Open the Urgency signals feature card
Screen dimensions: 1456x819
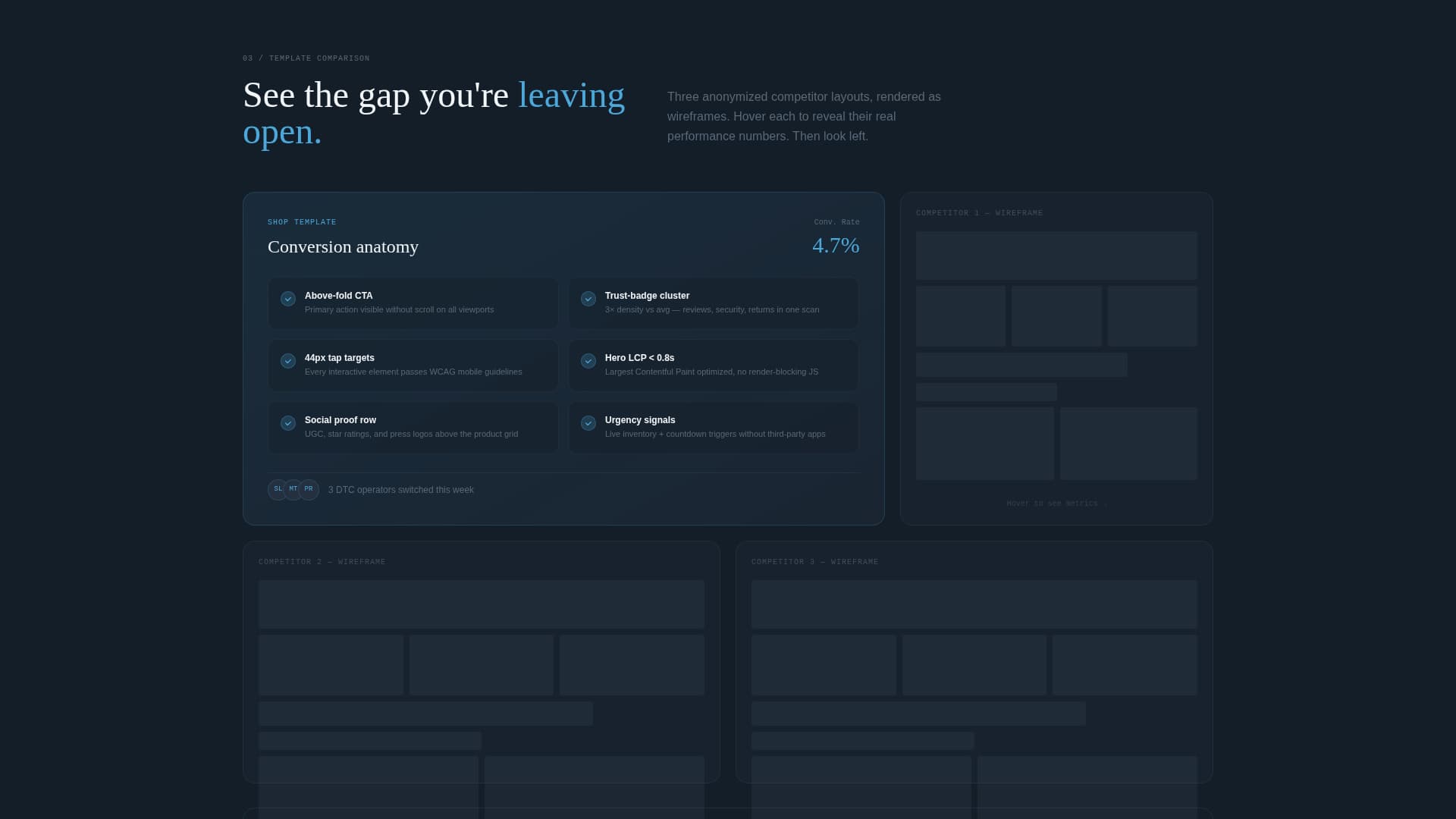pos(714,428)
